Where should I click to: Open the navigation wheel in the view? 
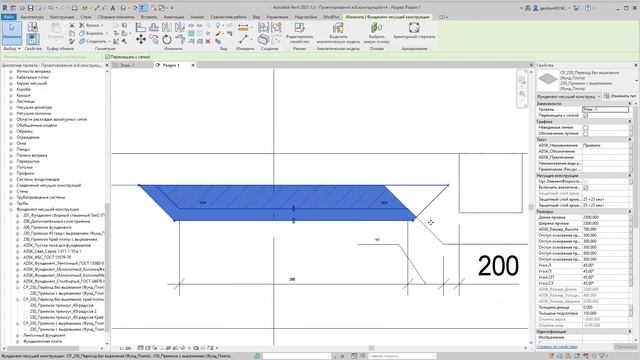(522, 80)
